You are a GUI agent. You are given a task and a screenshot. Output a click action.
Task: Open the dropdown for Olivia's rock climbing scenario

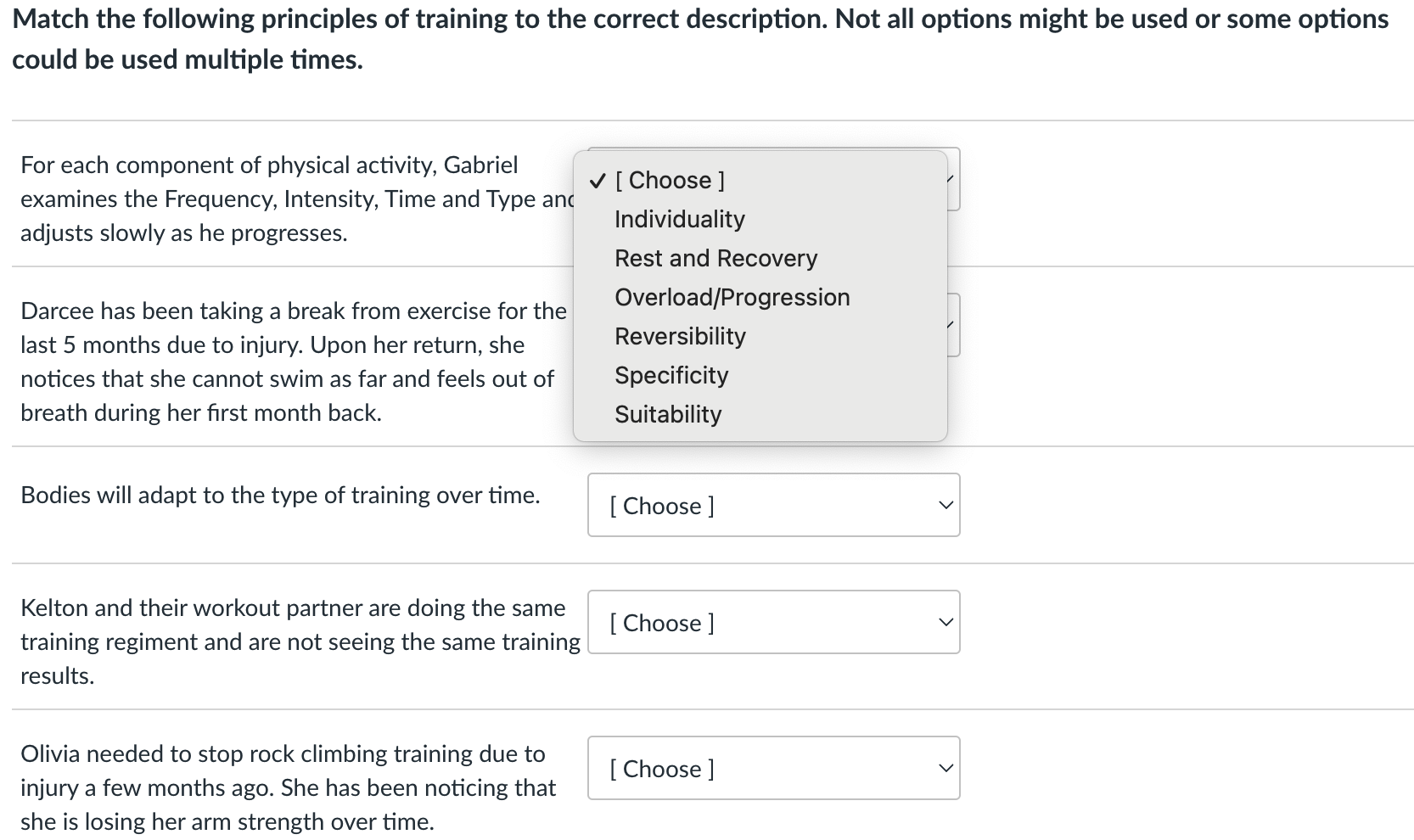coord(772,768)
